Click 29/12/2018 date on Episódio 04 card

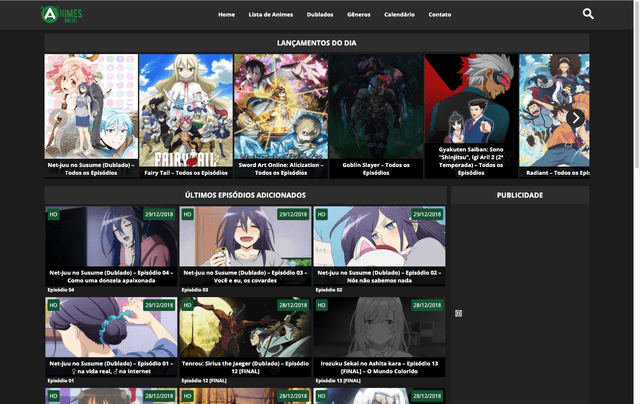(159, 214)
